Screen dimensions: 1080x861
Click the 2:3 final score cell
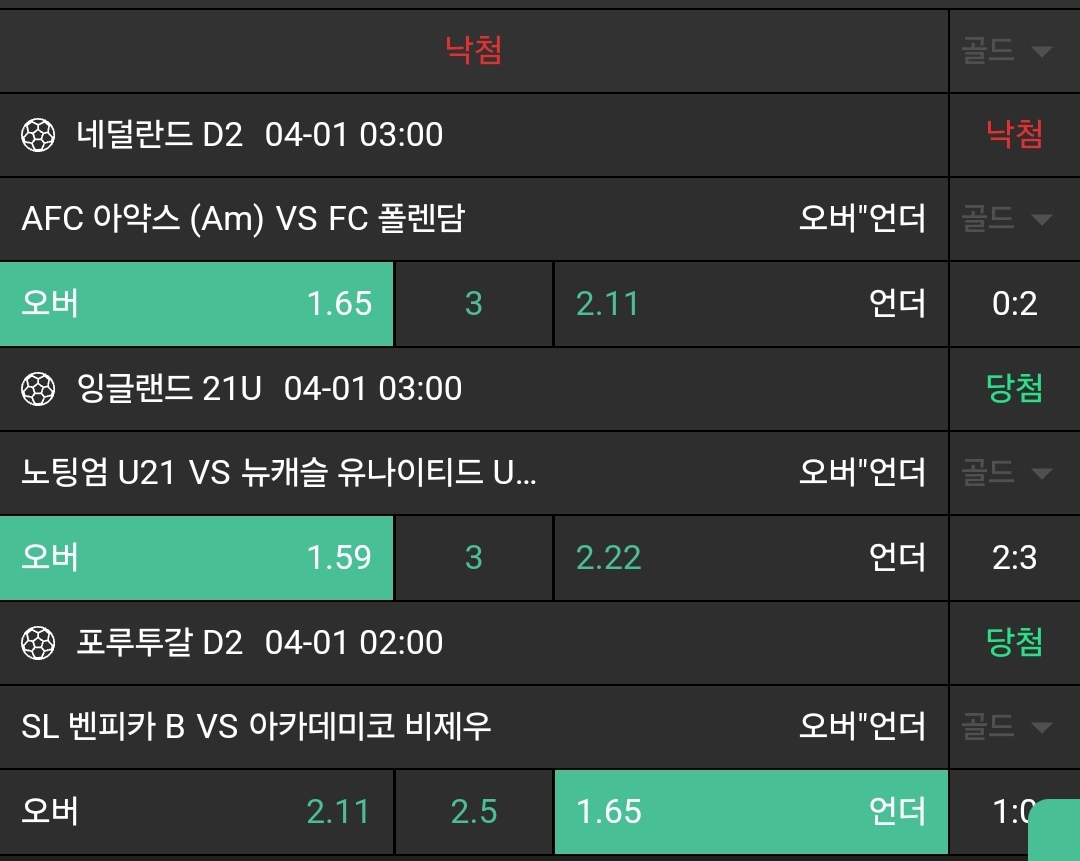click(1014, 557)
